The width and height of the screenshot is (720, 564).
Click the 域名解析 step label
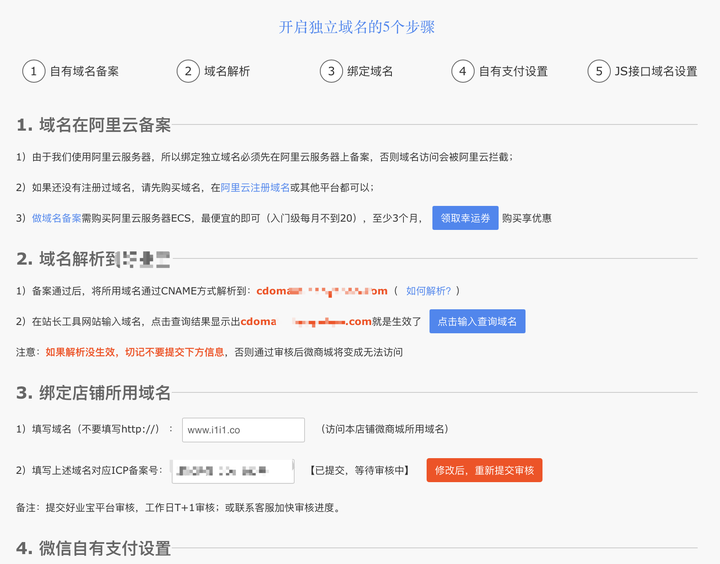click(x=227, y=71)
